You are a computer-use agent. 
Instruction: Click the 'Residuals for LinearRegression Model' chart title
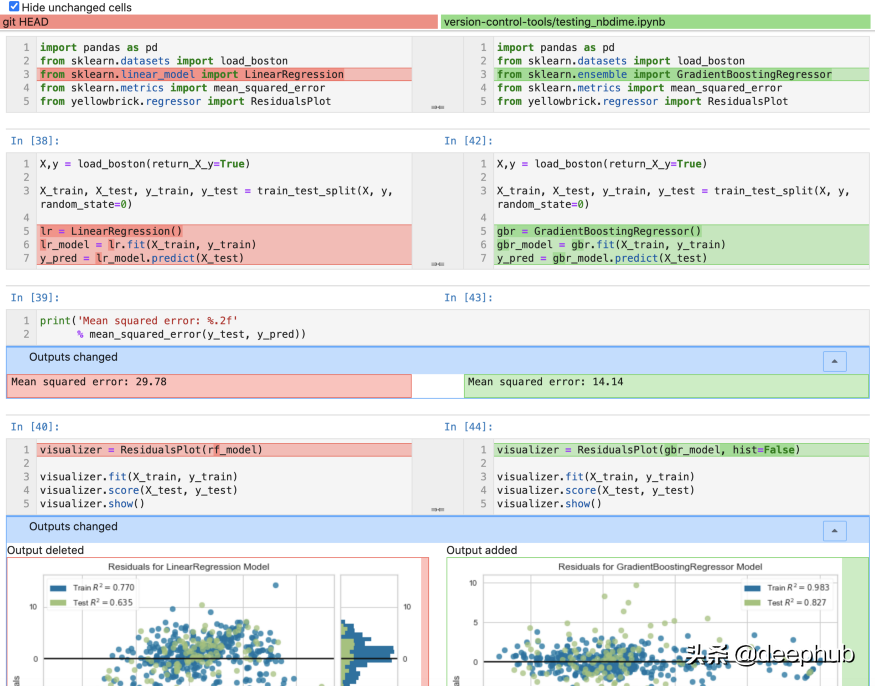[x=189, y=567]
